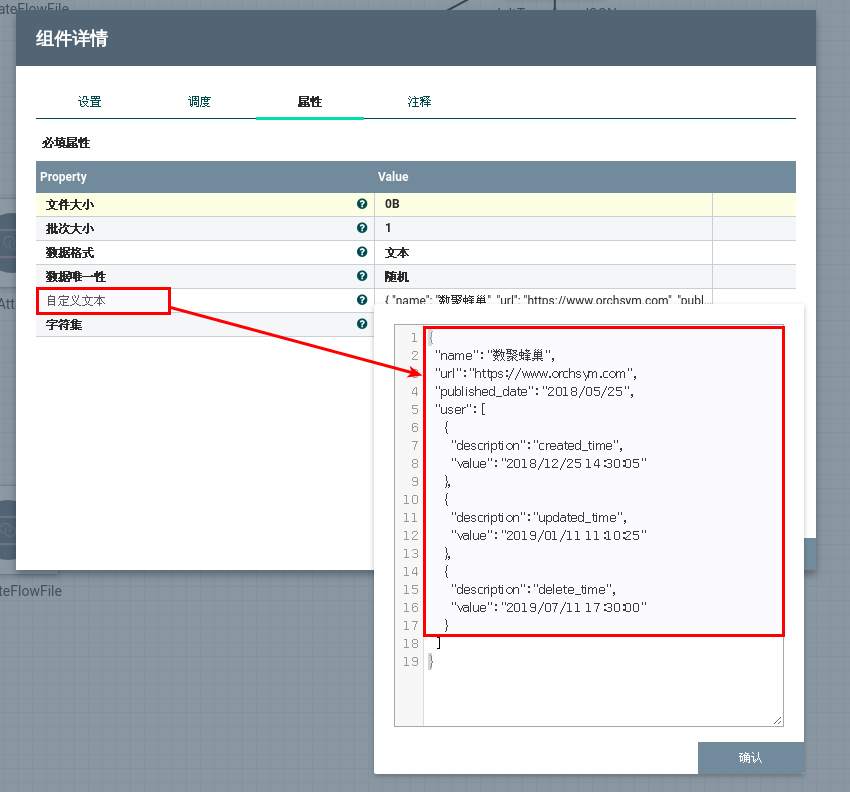
Task: Select the 自定义文本 property name
Action: pyautogui.click(x=76, y=301)
